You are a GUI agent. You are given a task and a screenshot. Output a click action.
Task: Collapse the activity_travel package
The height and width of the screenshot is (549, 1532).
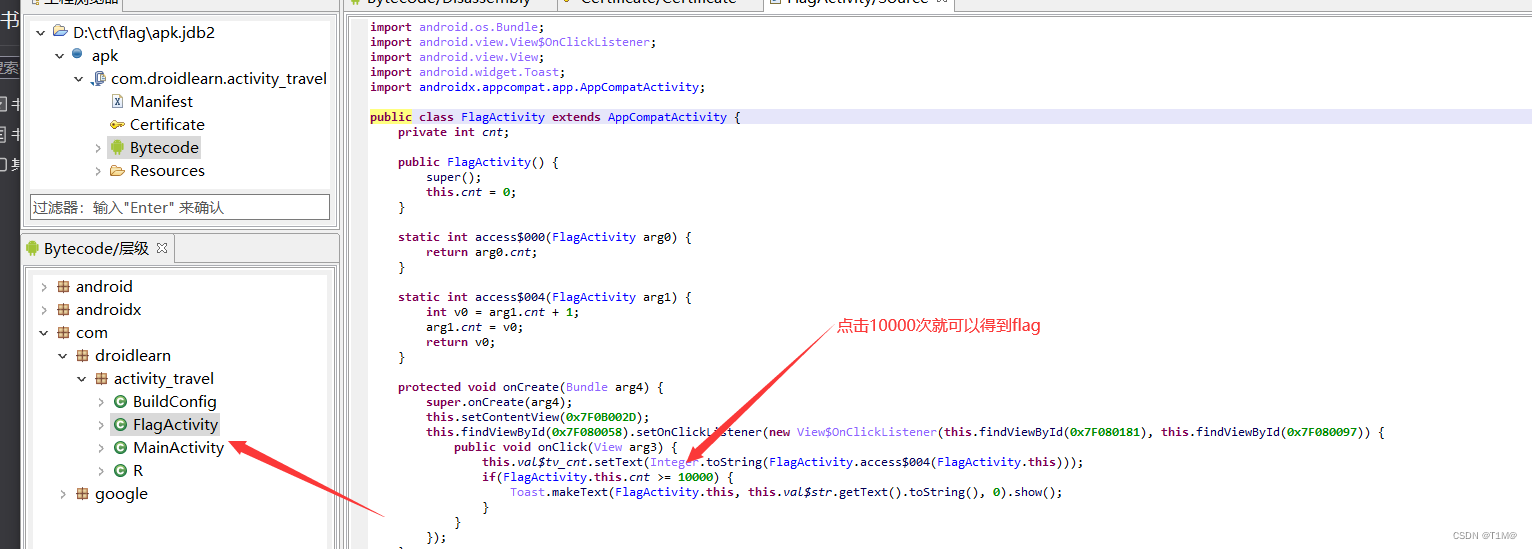tap(82, 378)
